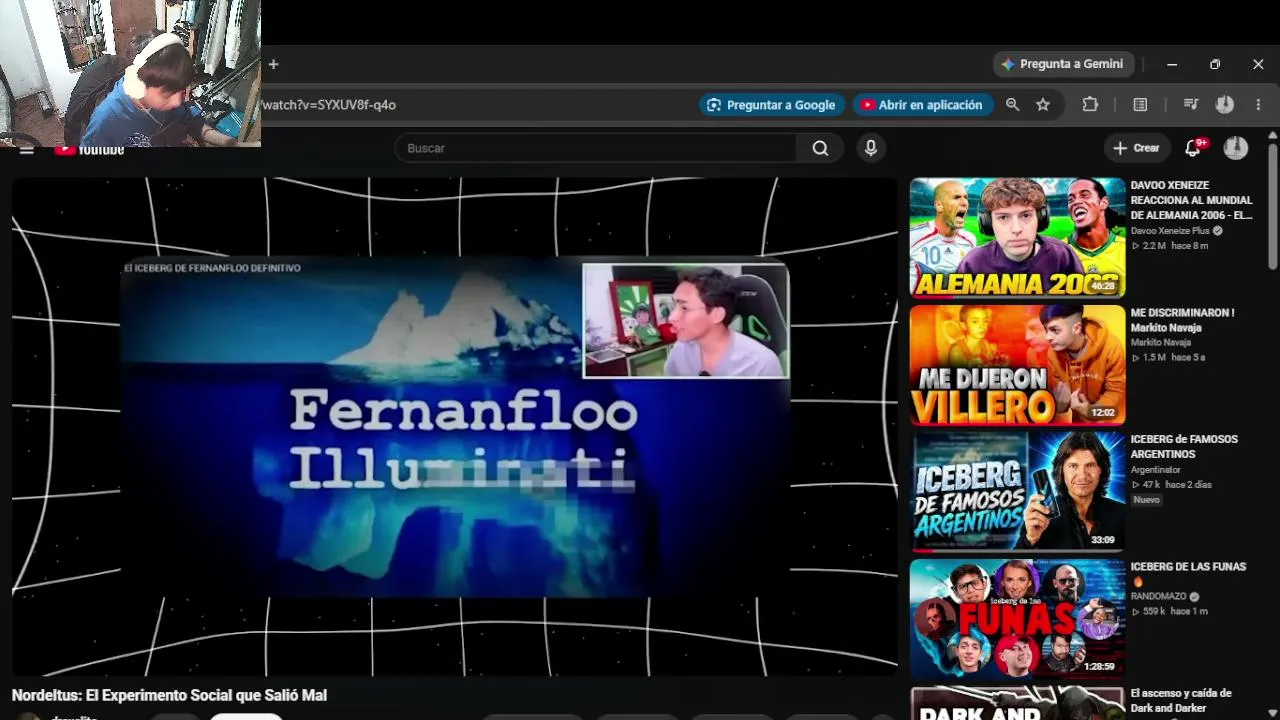Click the main video player
Viewport: 1280px width, 720px height.
point(455,427)
